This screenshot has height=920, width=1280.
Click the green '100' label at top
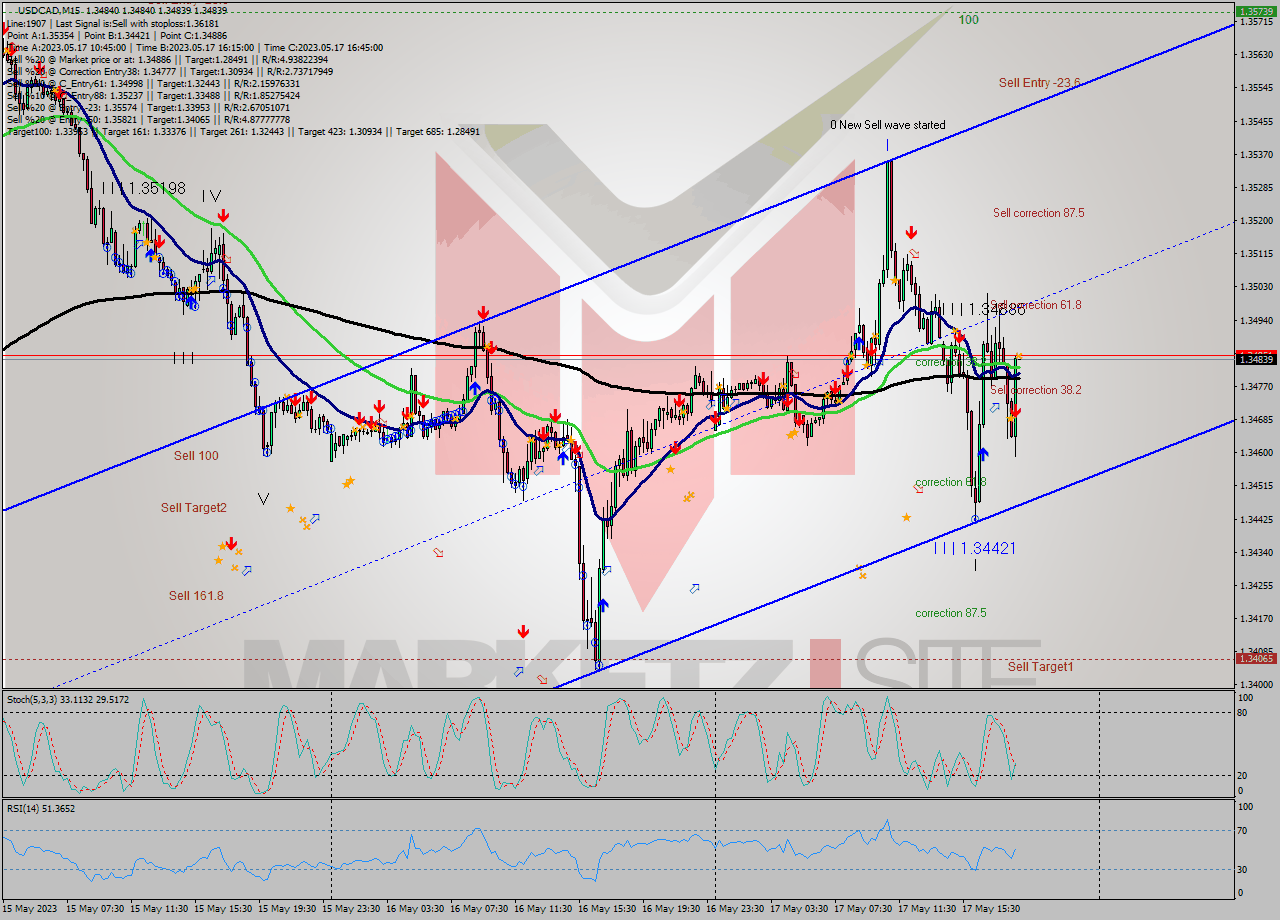(968, 20)
